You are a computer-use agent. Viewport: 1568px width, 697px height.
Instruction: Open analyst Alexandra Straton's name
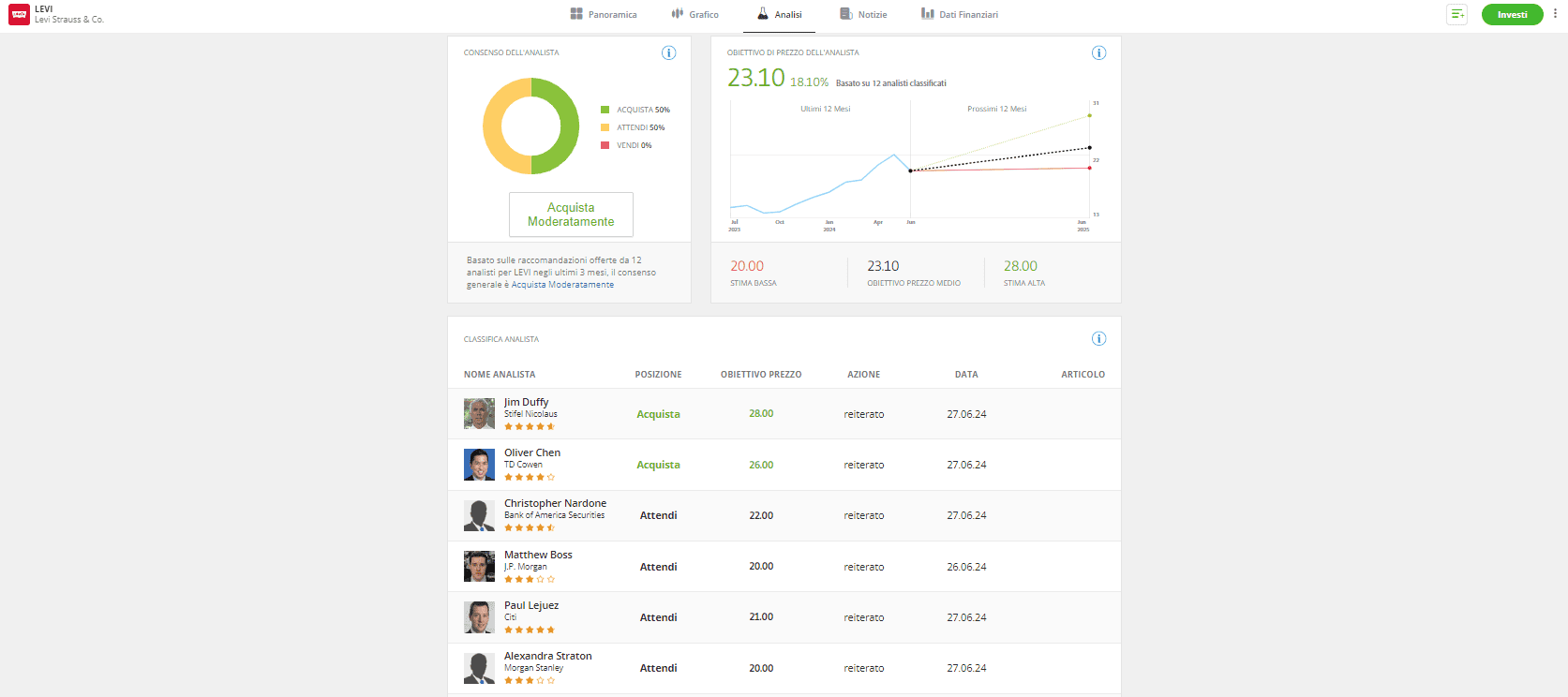tap(548, 656)
